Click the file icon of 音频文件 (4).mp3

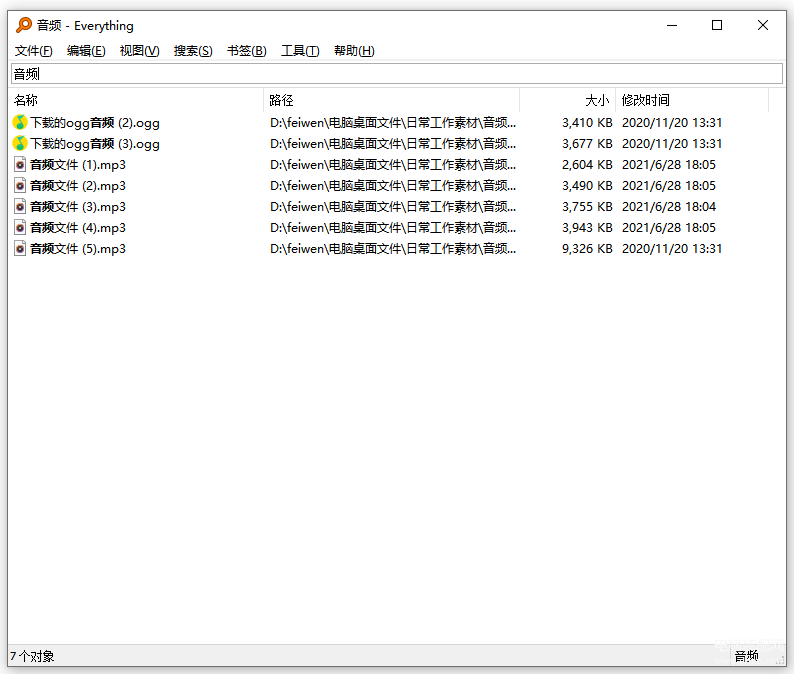coord(20,228)
